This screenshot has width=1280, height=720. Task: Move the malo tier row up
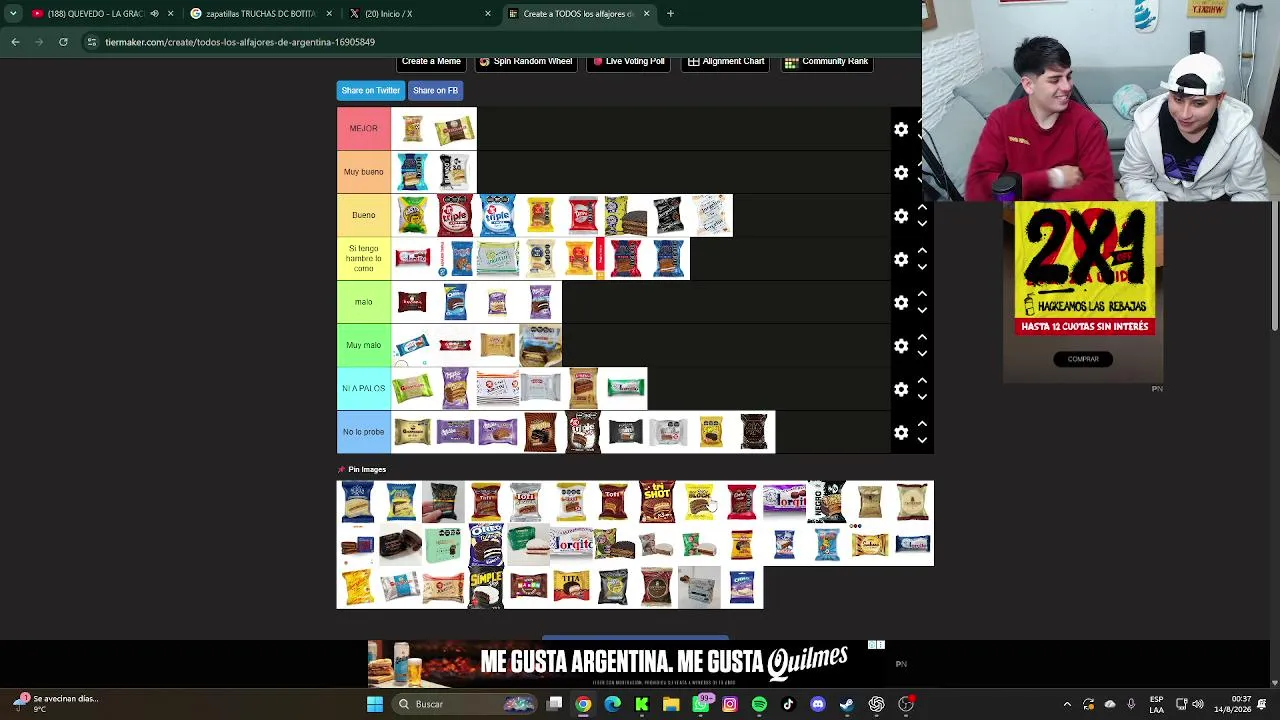[922, 294]
